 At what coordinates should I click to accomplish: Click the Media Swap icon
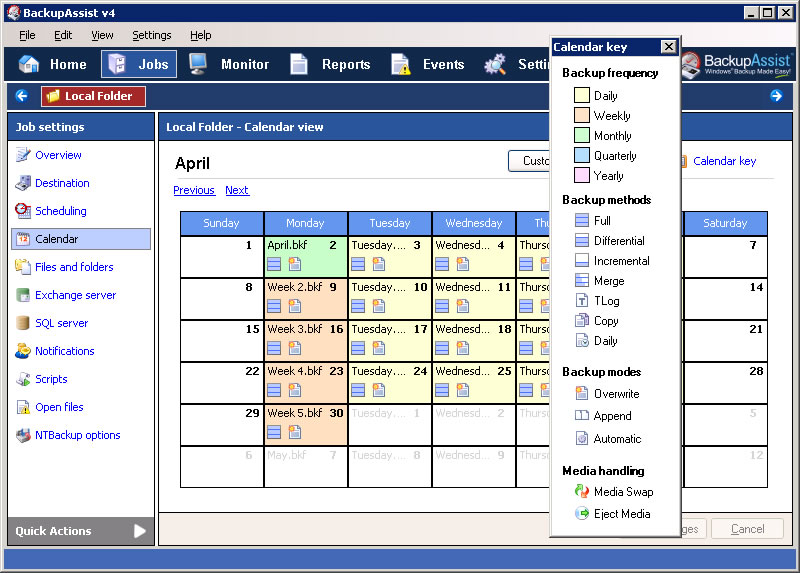582,491
